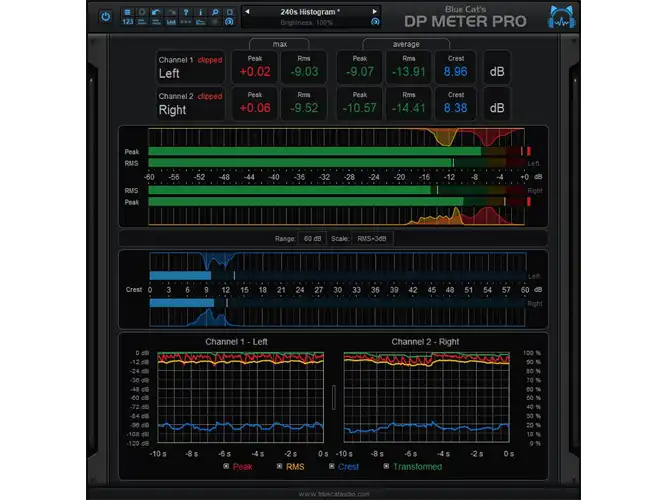Viewport: 667px width, 500px height.
Task: Click Left Crest value 8.96
Action: pyautogui.click(x=455, y=71)
